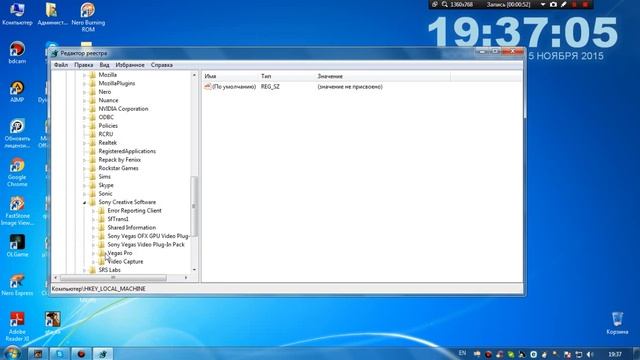Expand the Shared Information subkey
Viewport: 640px width, 360px height.
[x=93, y=228]
